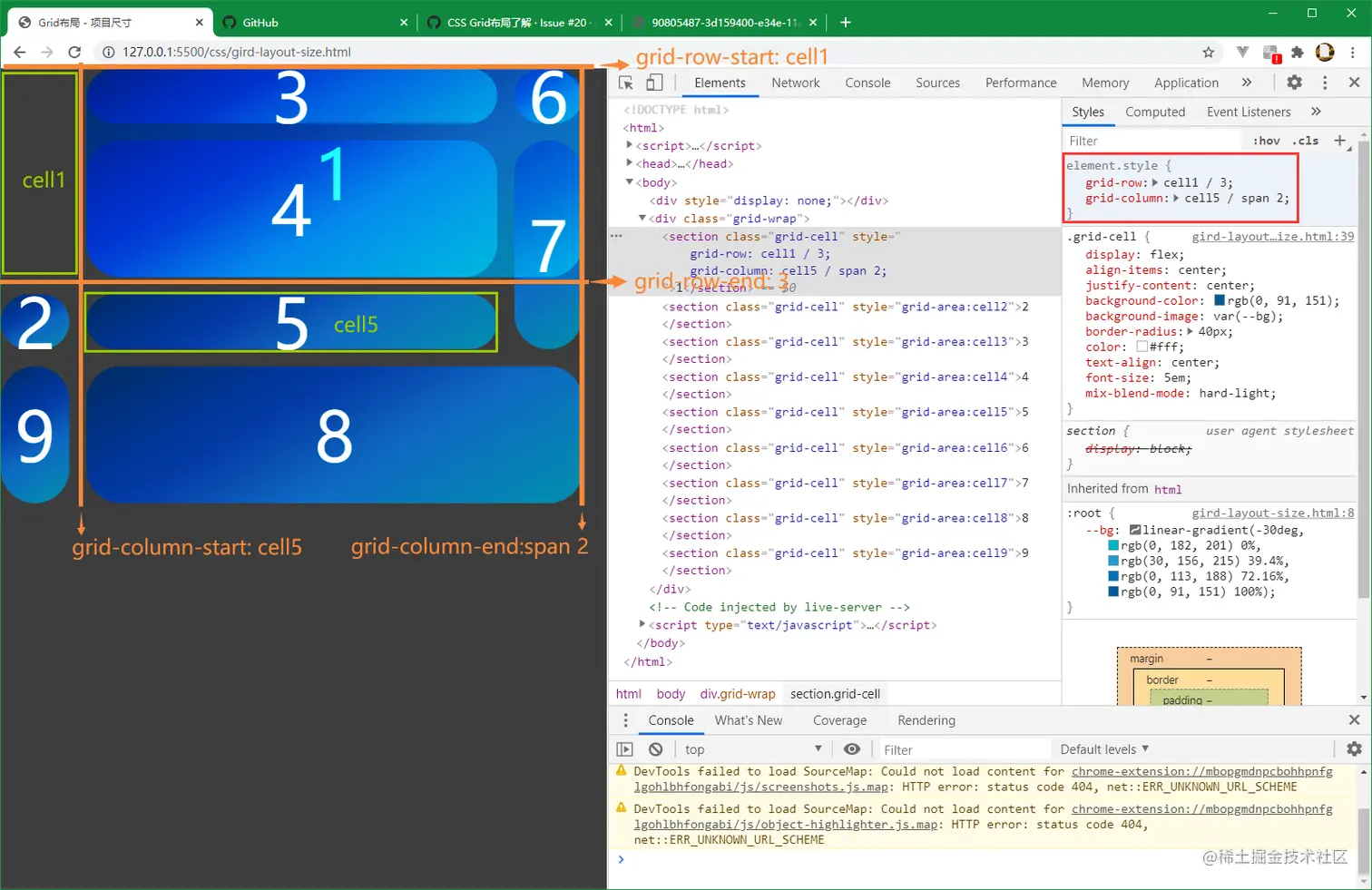The height and width of the screenshot is (890, 1372).
Task: Bookmark this page with the star icon
Action: tap(1208, 53)
